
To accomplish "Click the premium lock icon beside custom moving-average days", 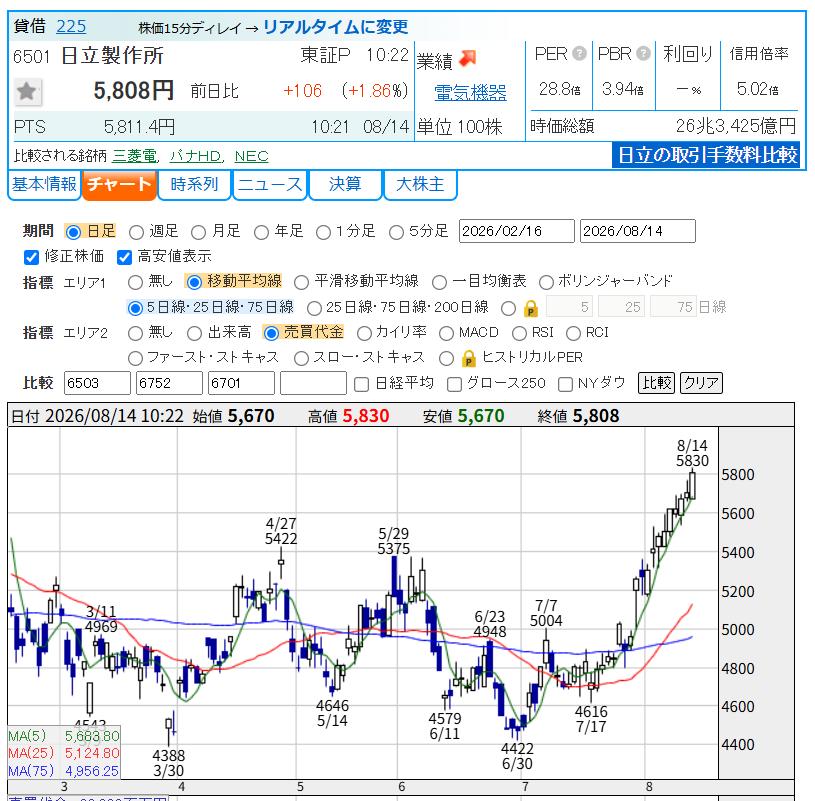I will pos(530,309).
